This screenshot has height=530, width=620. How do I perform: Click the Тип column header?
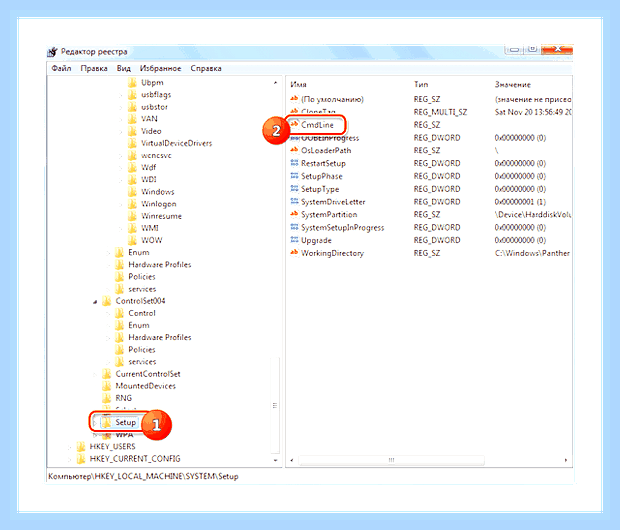(x=421, y=85)
